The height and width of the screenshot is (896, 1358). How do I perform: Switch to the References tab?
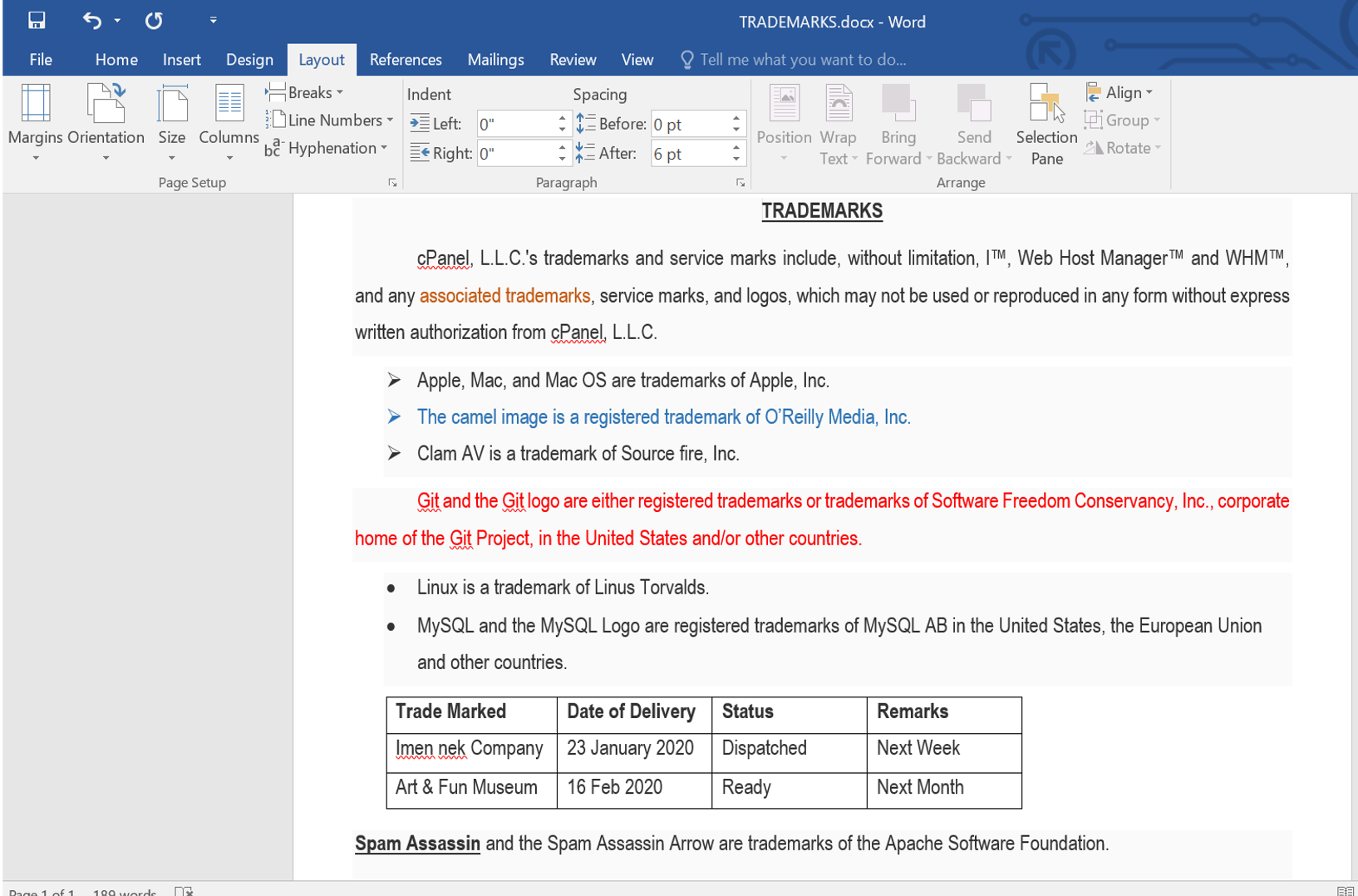click(x=406, y=59)
